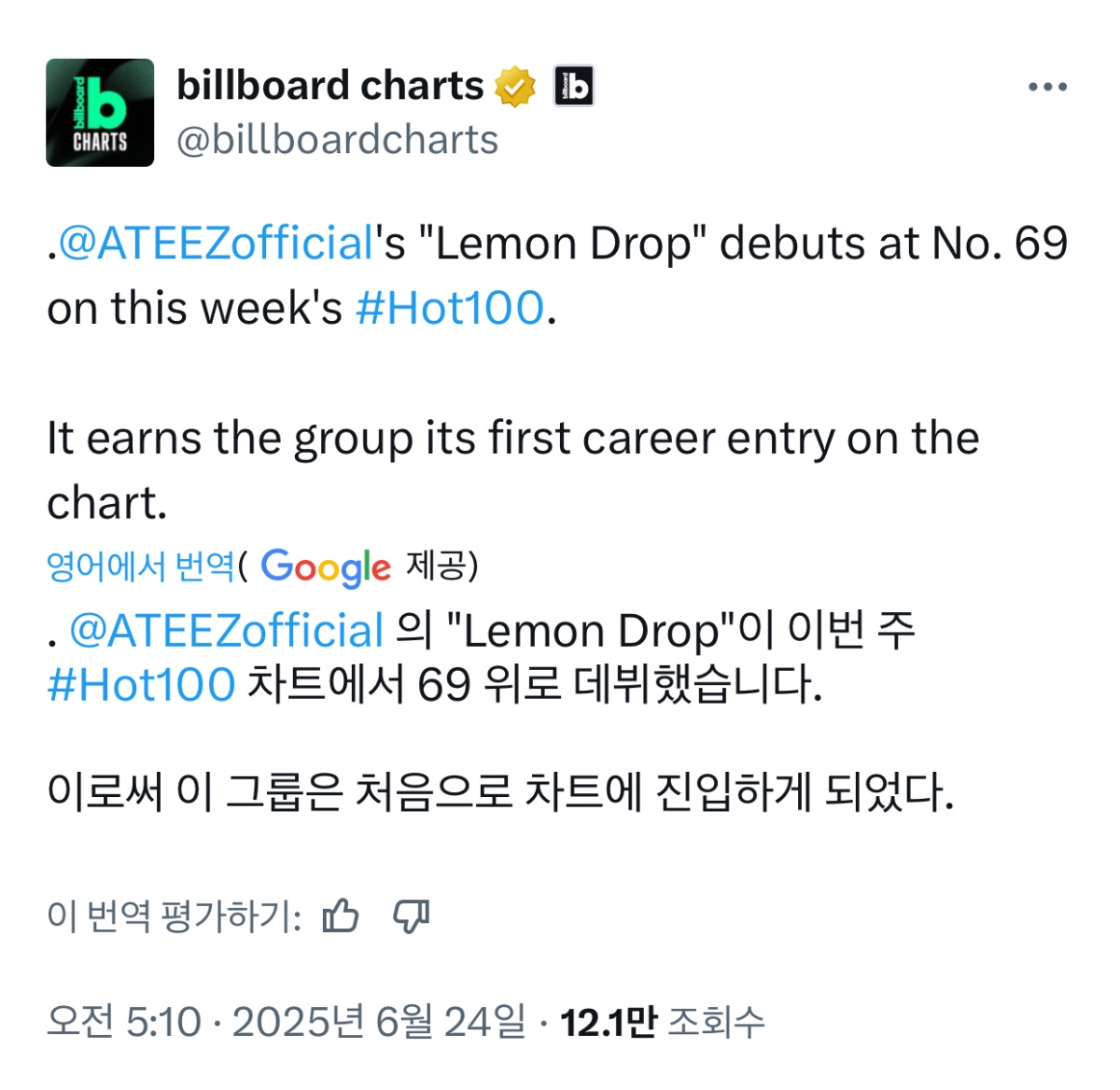This screenshot has height=1090, width=1120.
Task: Open the #Hot100 hashtag in the English text
Action: coord(450,309)
